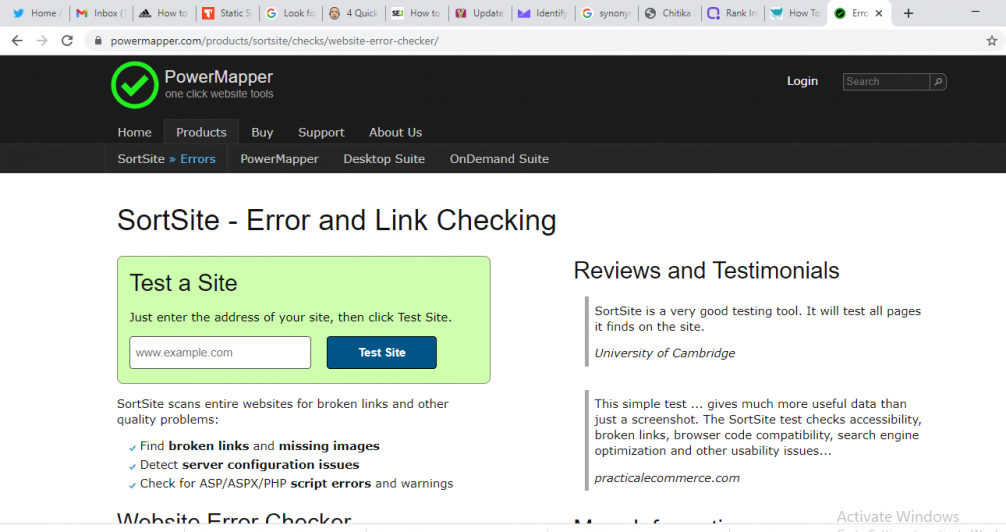Open a new browser tab with plus icon

908,13
